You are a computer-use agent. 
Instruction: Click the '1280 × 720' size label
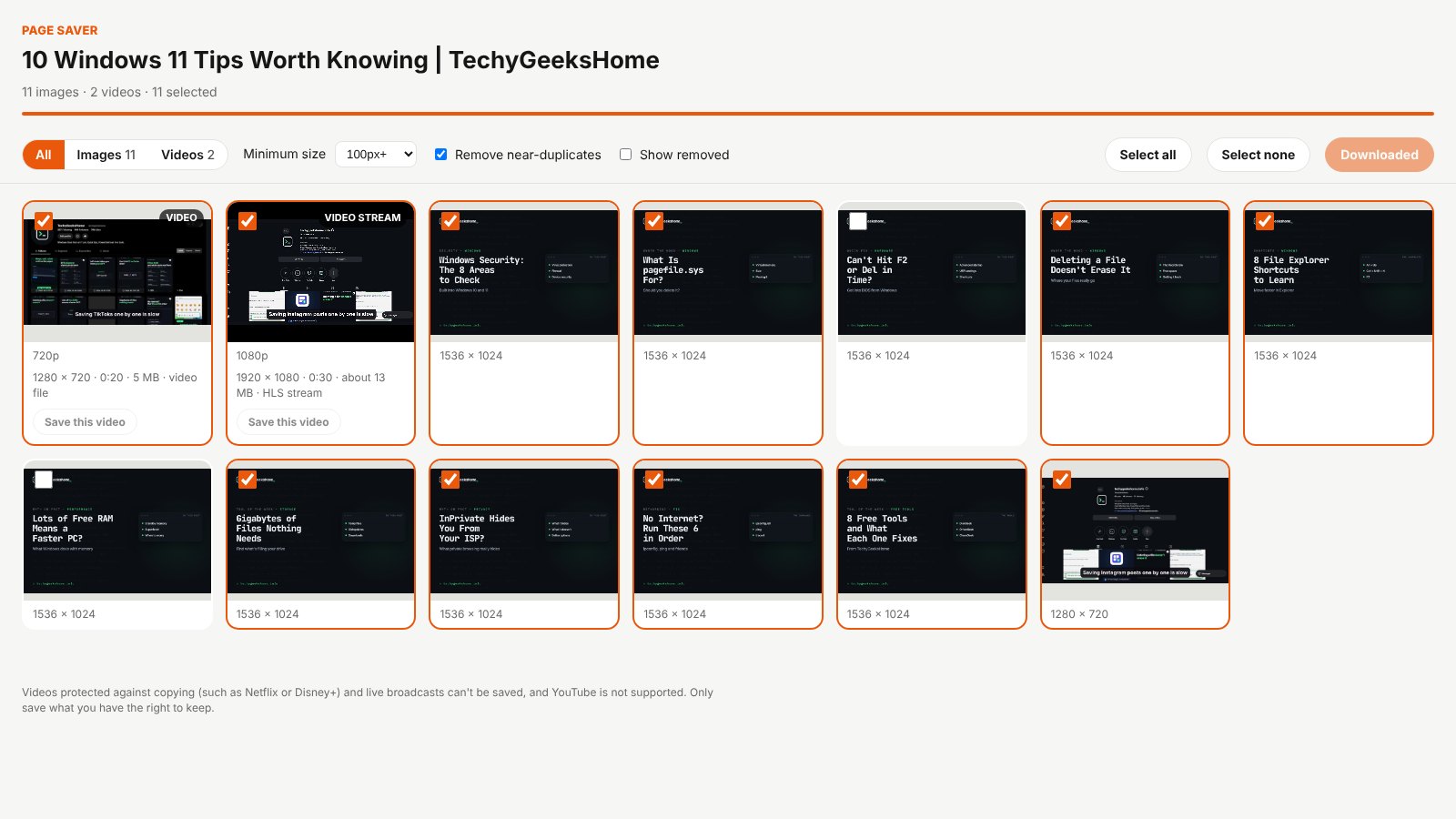point(1079,614)
